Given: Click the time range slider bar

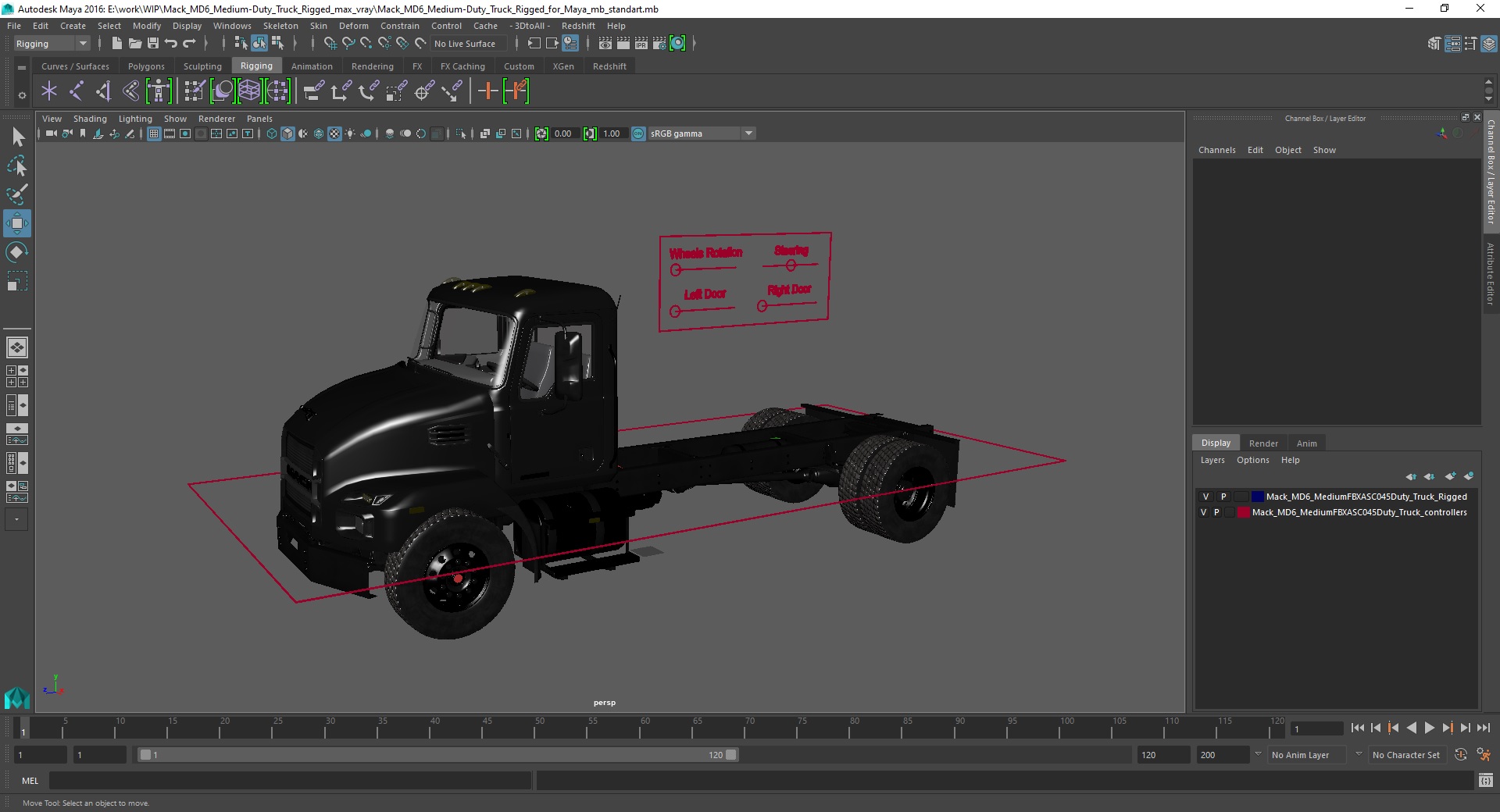Looking at the screenshot, I should [437, 755].
